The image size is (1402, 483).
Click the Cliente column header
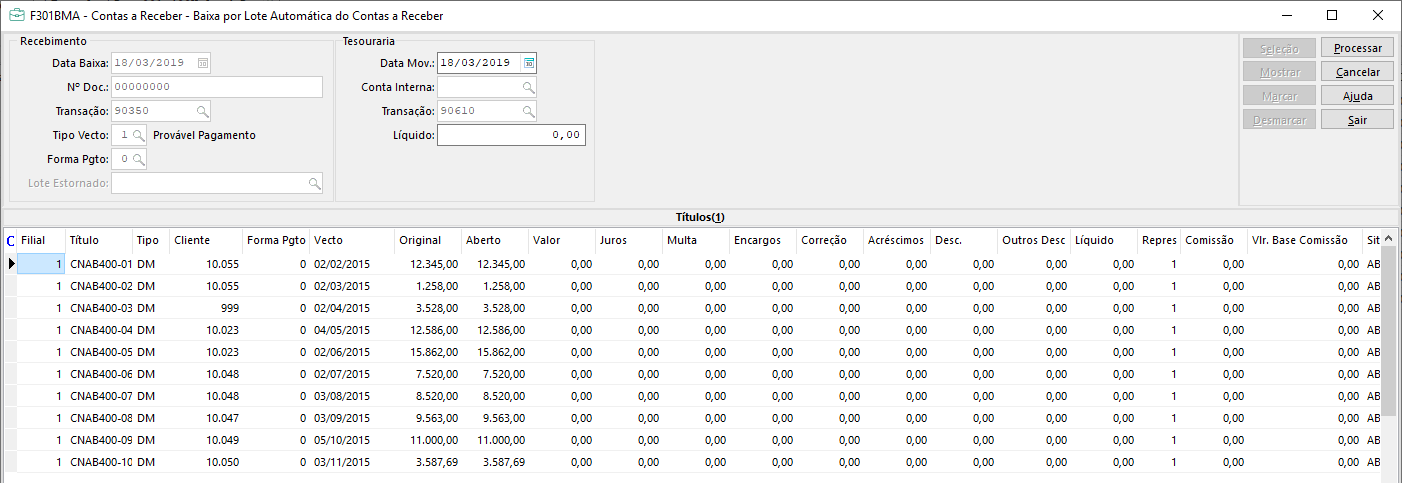pyautogui.click(x=206, y=240)
